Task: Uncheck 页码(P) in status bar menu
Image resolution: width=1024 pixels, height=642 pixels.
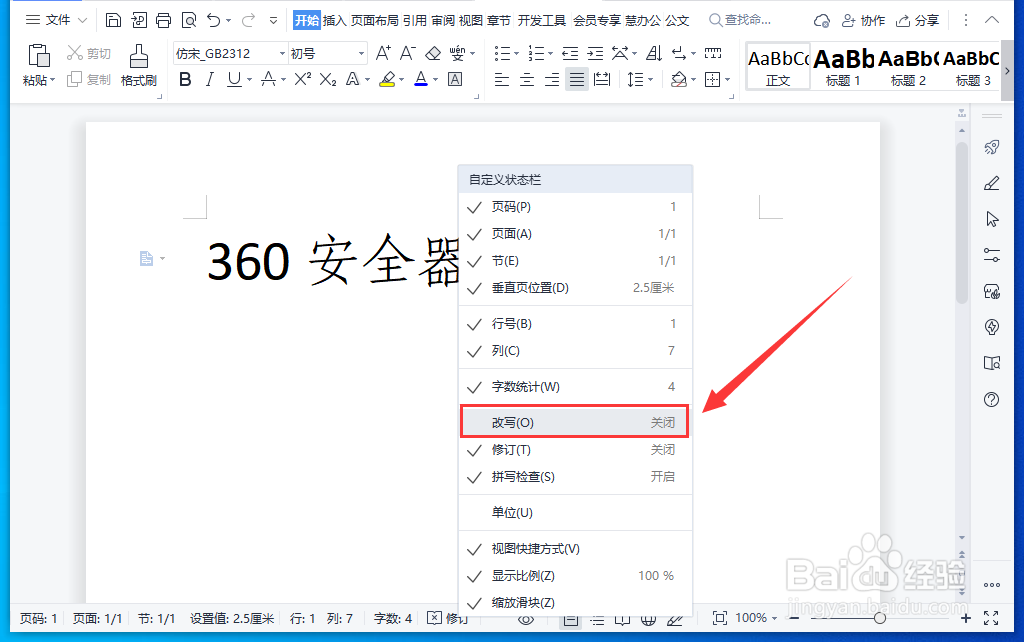Action: coord(575,207)
